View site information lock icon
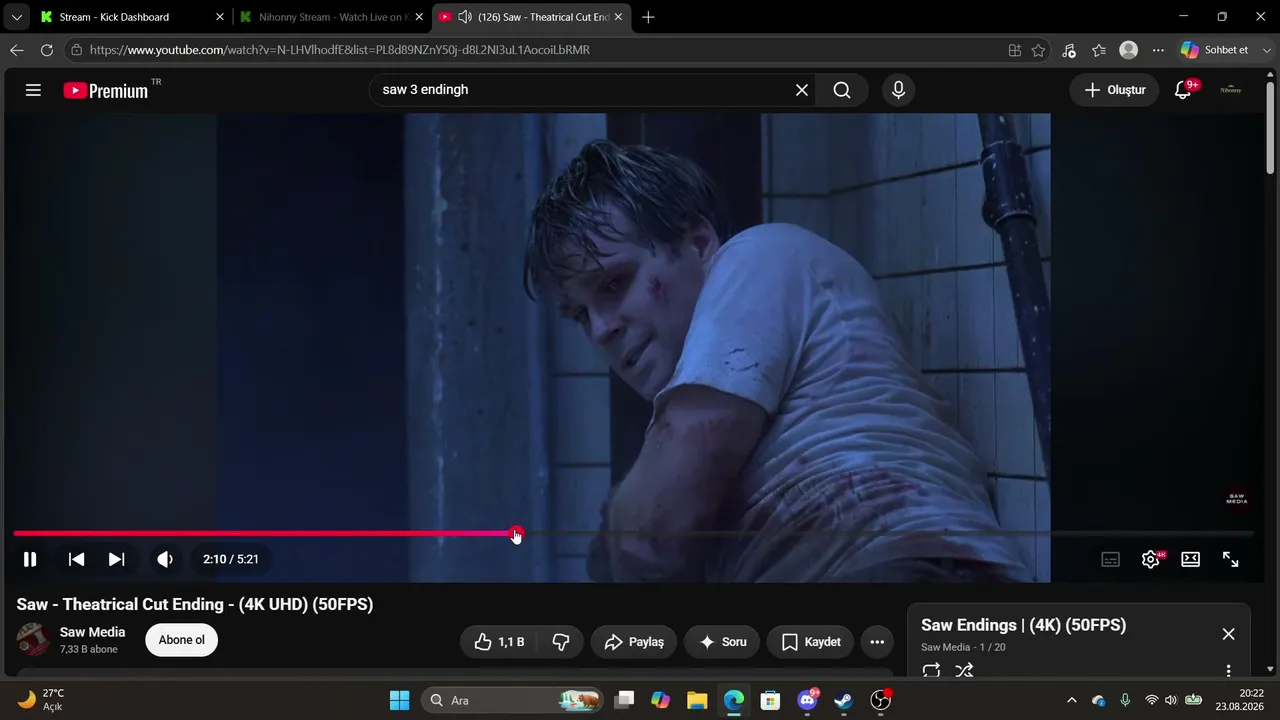Screen dimensions: 1280x720 pos(76,50)
